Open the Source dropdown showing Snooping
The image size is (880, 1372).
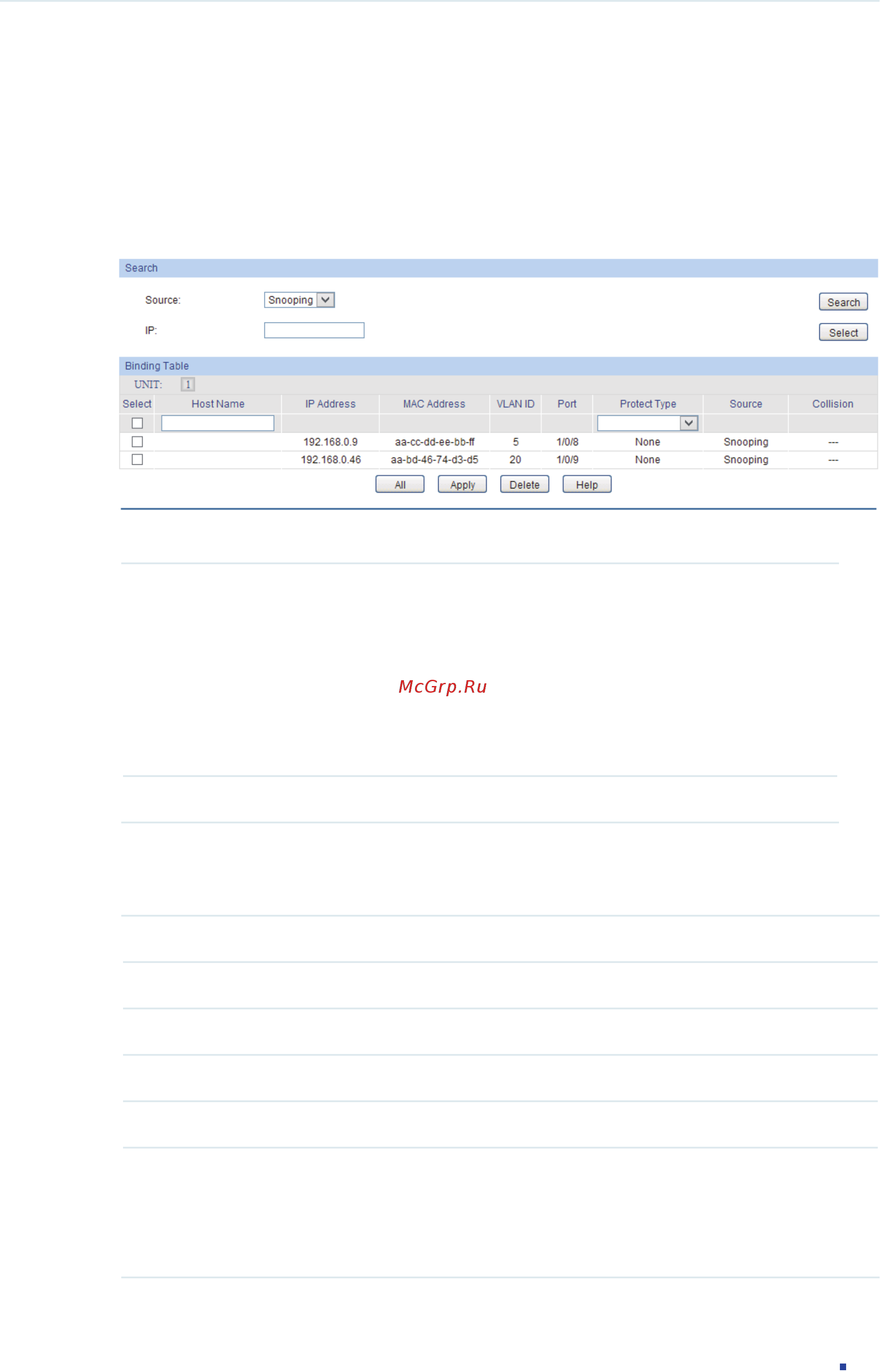click(299, 300)
